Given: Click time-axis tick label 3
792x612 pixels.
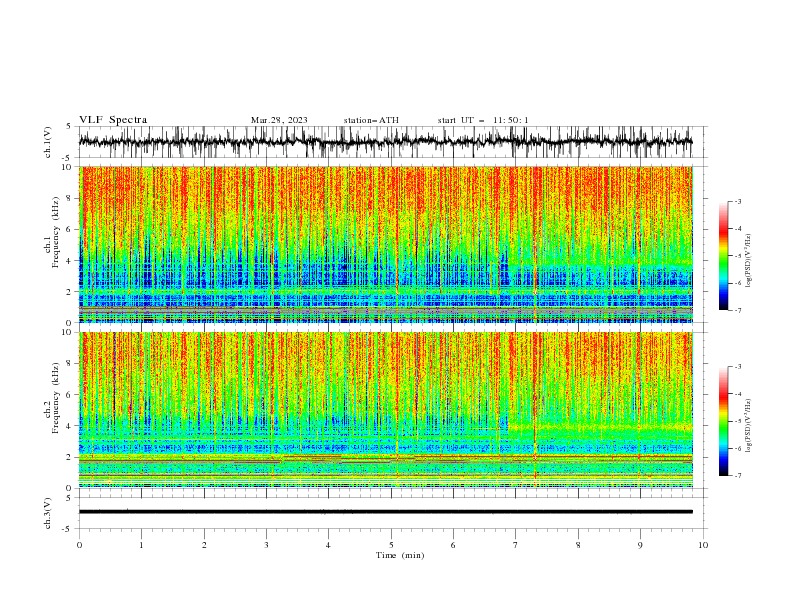Looking at the screenshot, I should tap(266, 545).
